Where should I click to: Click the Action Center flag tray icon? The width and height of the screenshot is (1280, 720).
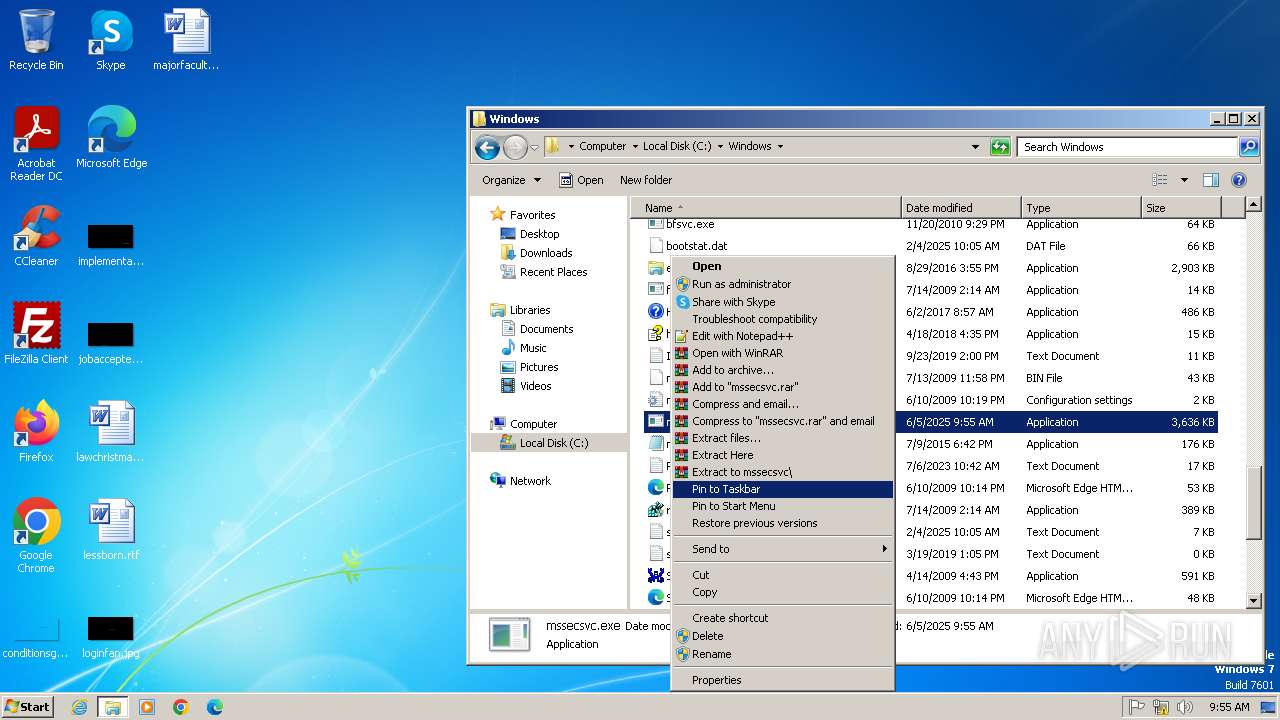[1137, 707]
